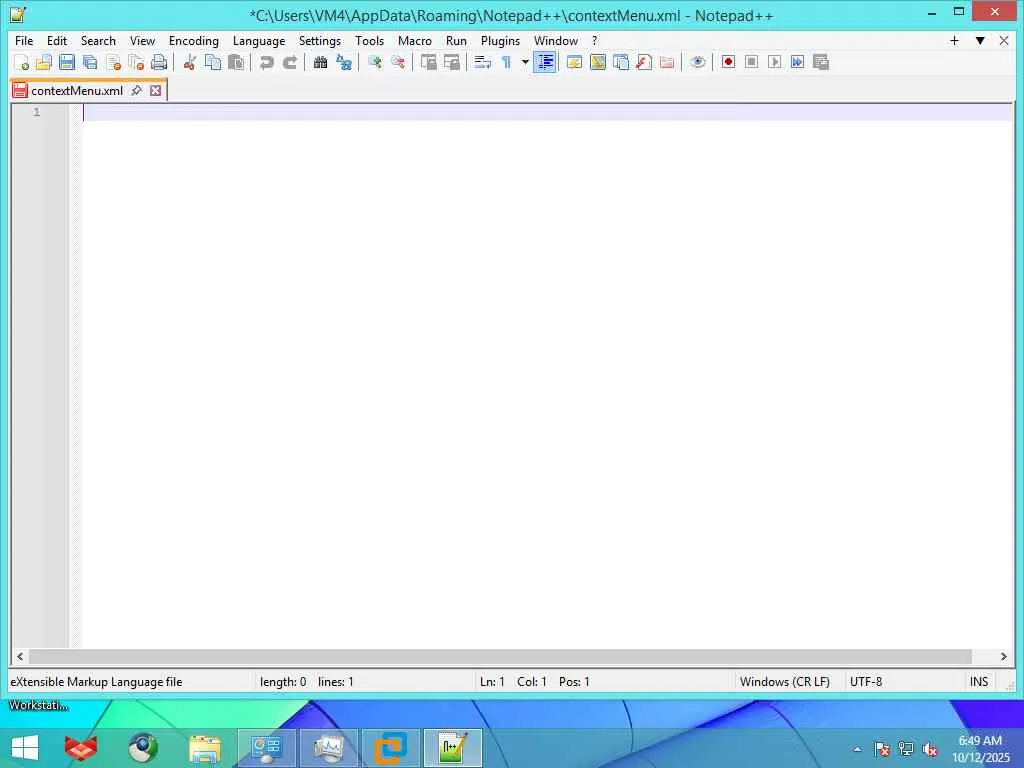Click line 1 in the editor area
The width and height of the screenshot is (1024, 768).
click(x=547, y=112)
